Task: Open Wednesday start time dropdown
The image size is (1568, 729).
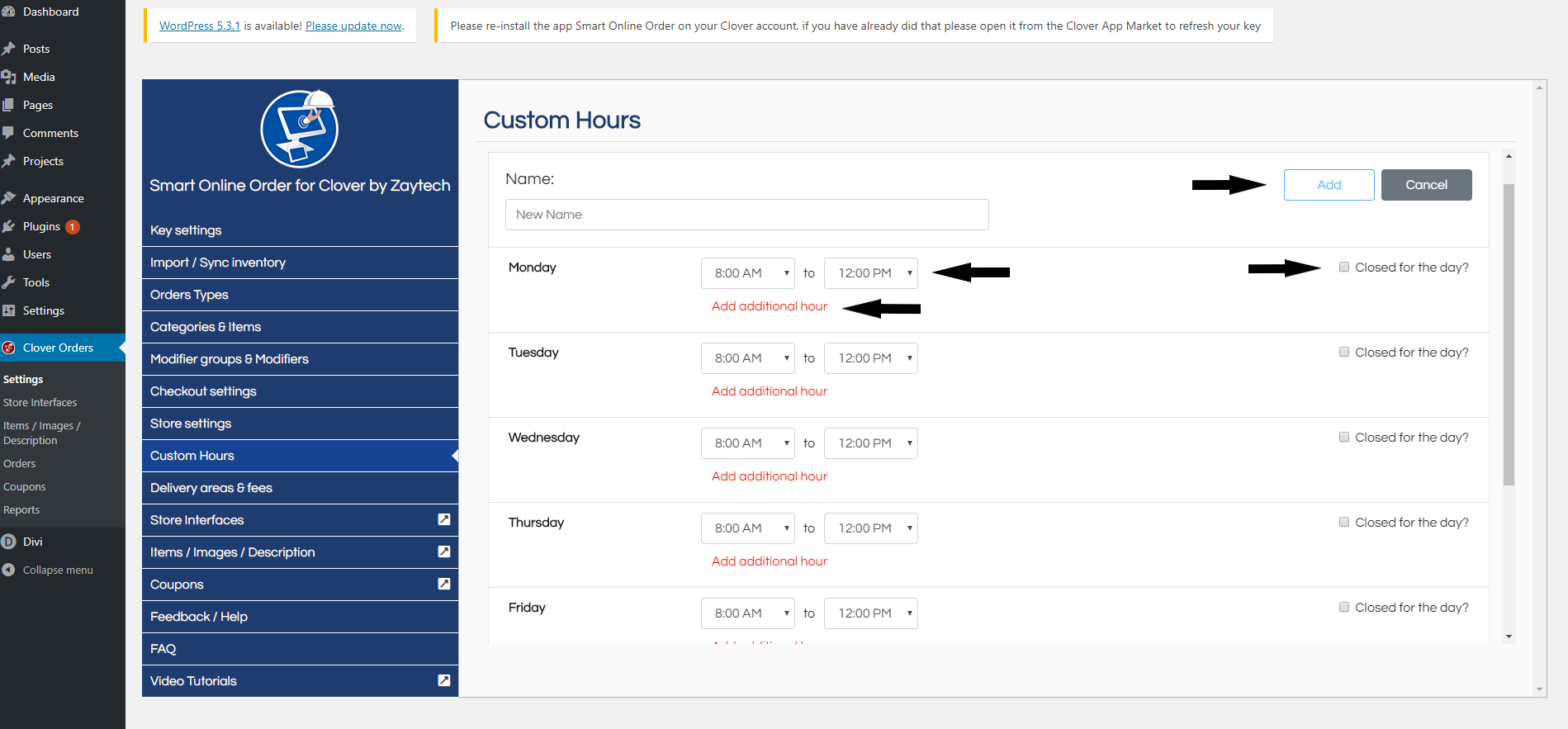Action: pyautogui.click(x=748, y=443)
